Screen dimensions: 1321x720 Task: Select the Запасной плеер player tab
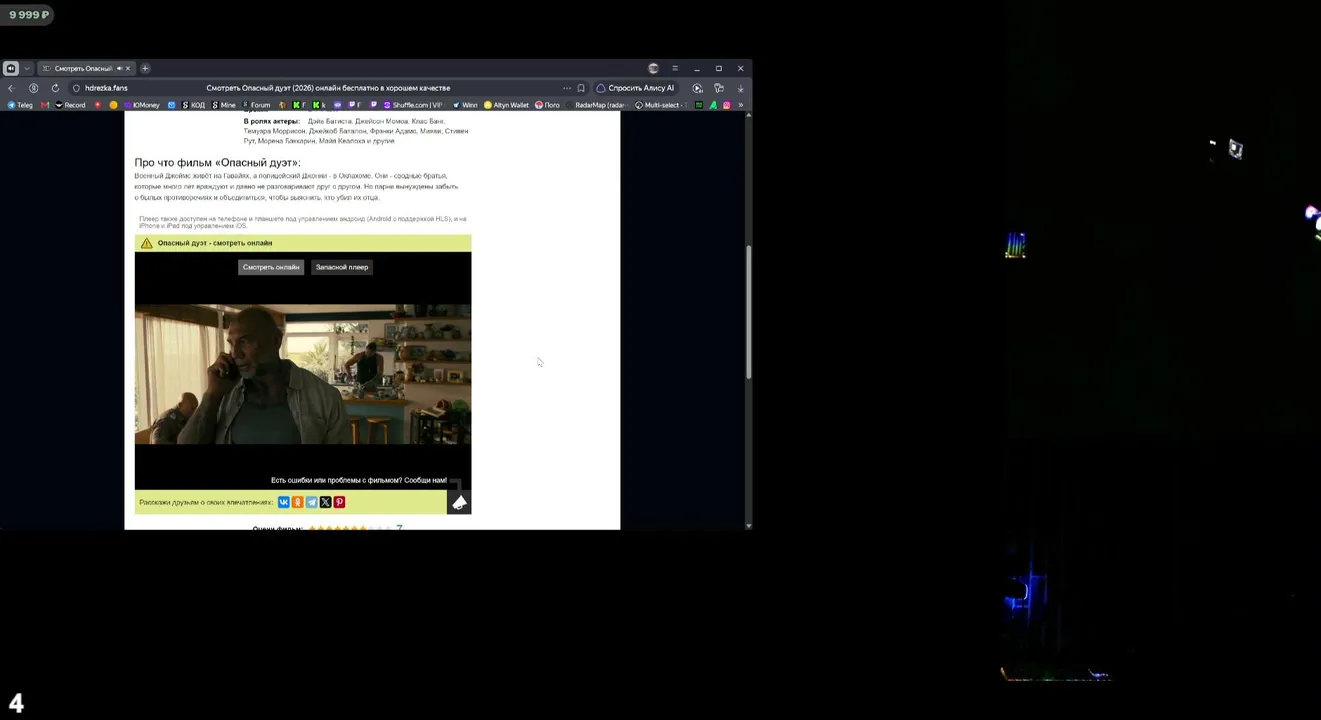tap(342, 267)
